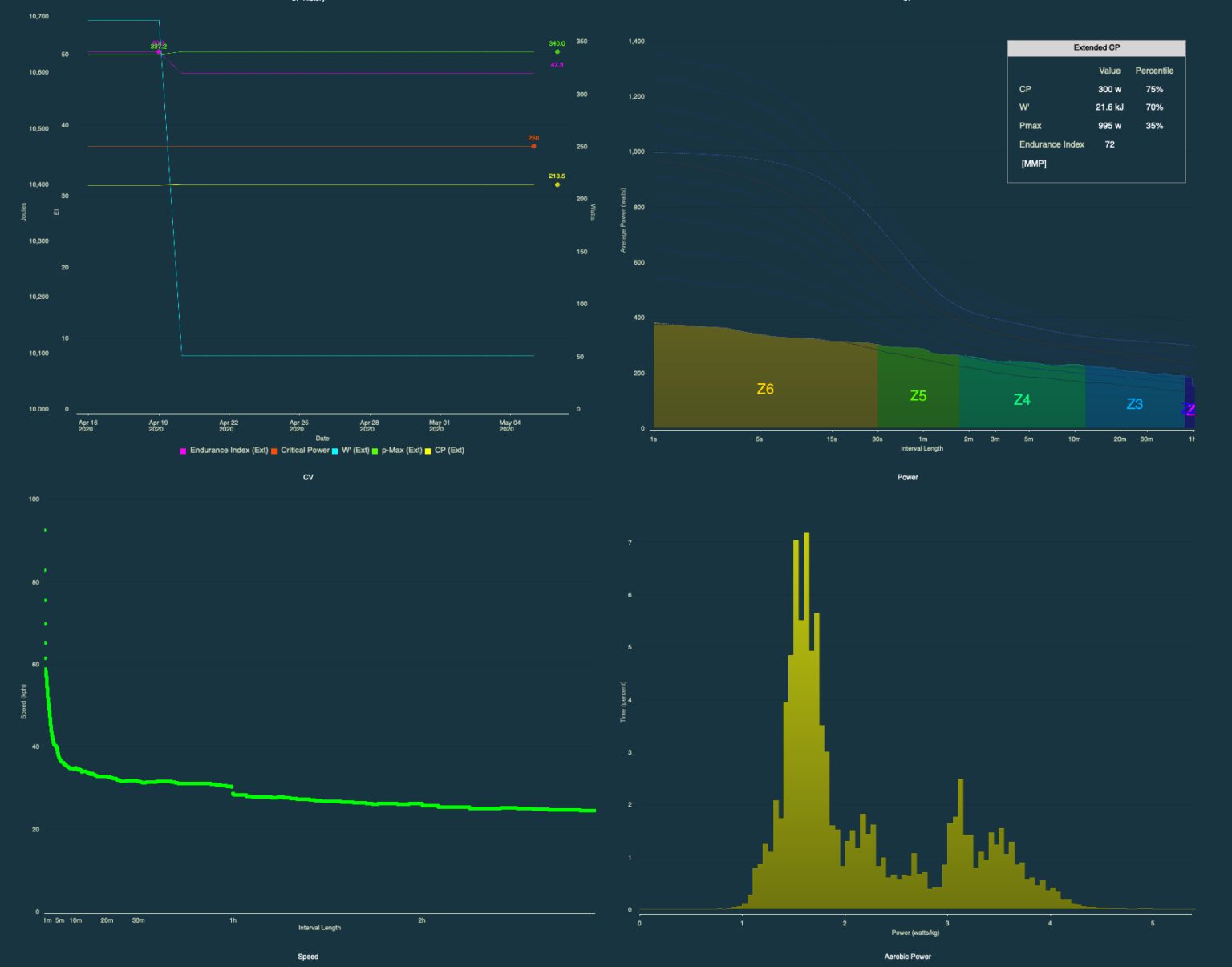
Task: Toggle the W' (Ext) legend entry
Action: click(x=355, y=451)
